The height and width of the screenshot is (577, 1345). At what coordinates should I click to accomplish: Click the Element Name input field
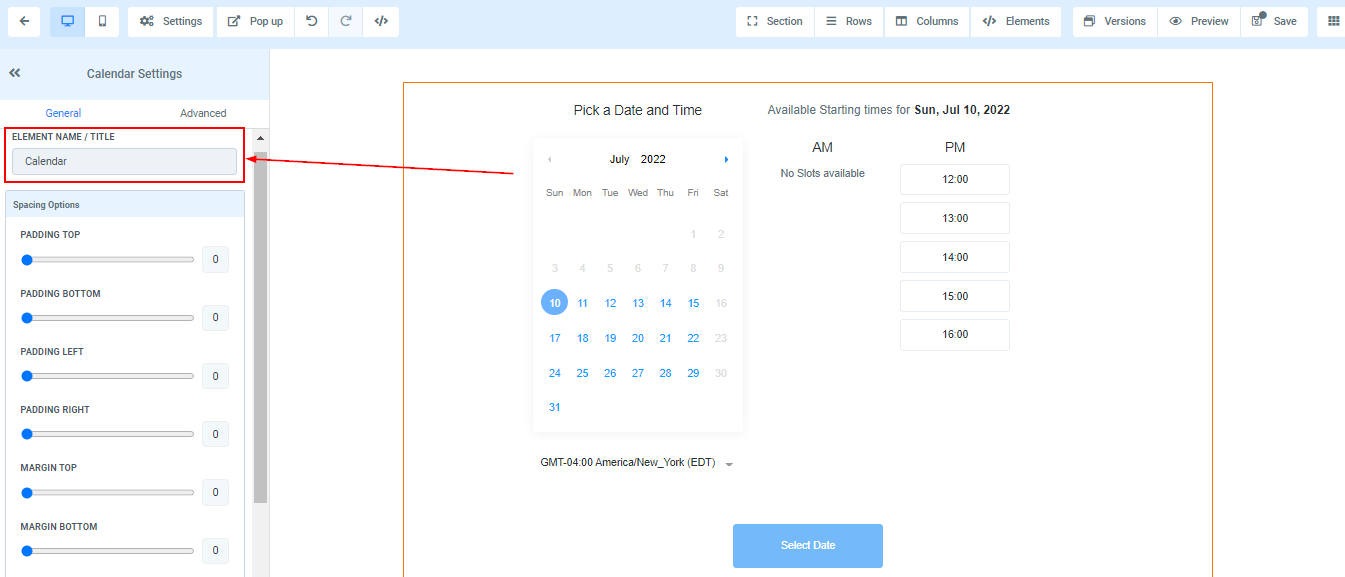[124, 161]
